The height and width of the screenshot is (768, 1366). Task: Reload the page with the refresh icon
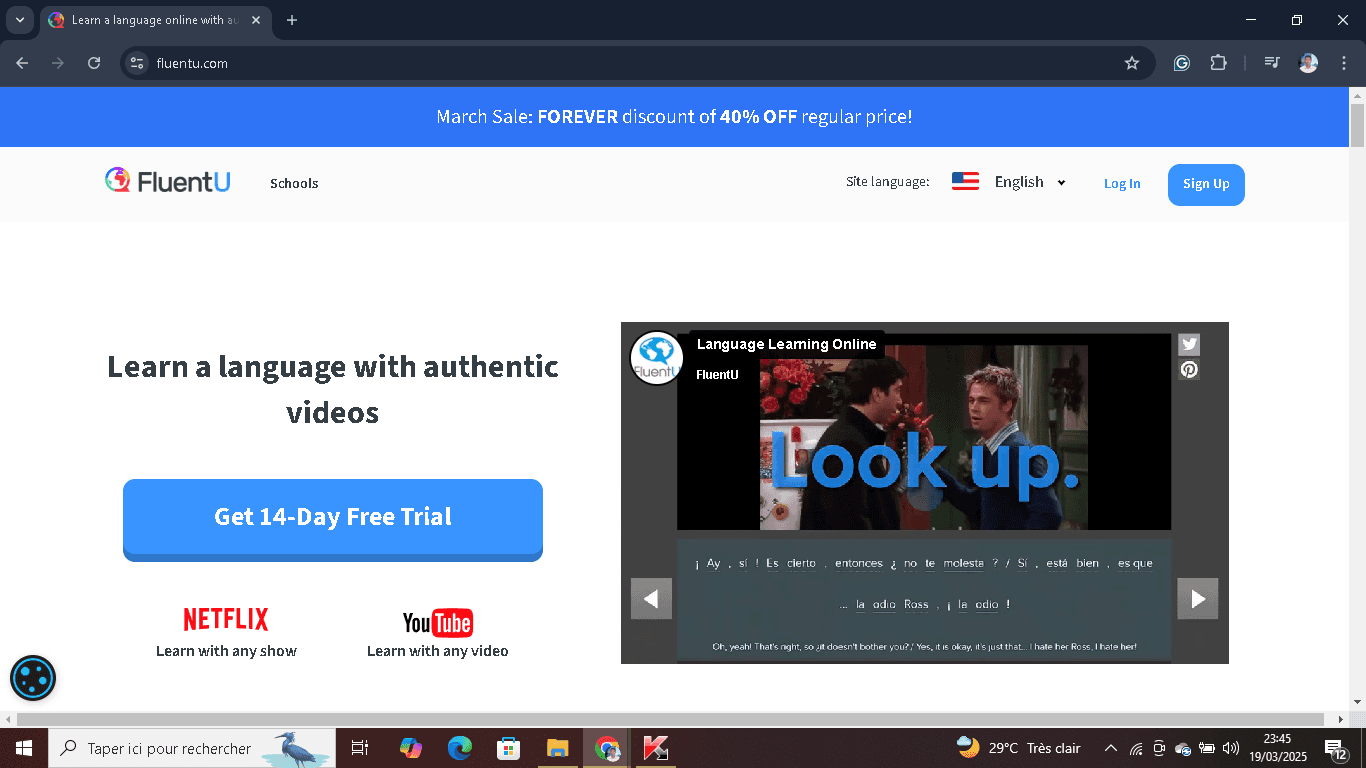click(94, 63)
